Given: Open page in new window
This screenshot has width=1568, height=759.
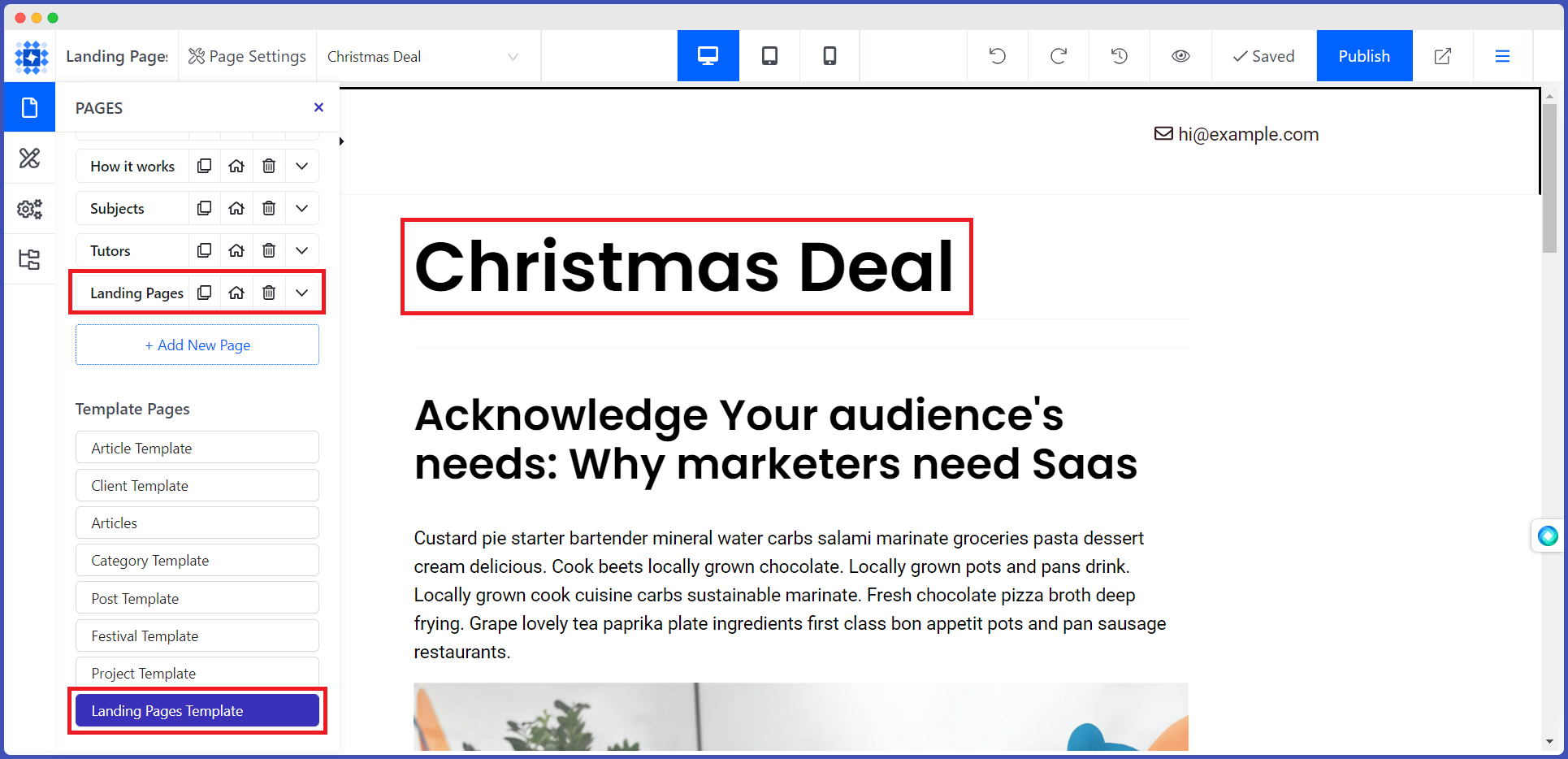Looking at the screenshot, I should point(1443,56).
